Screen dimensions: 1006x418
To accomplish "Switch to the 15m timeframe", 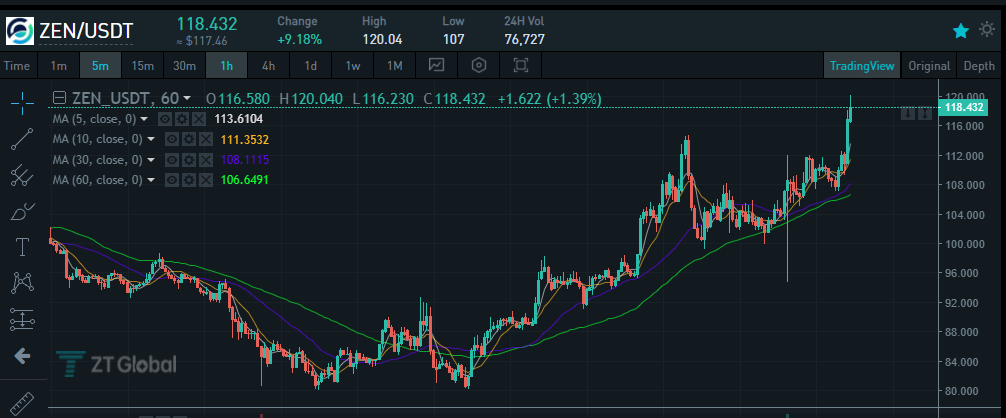I will tap(142, 65).
